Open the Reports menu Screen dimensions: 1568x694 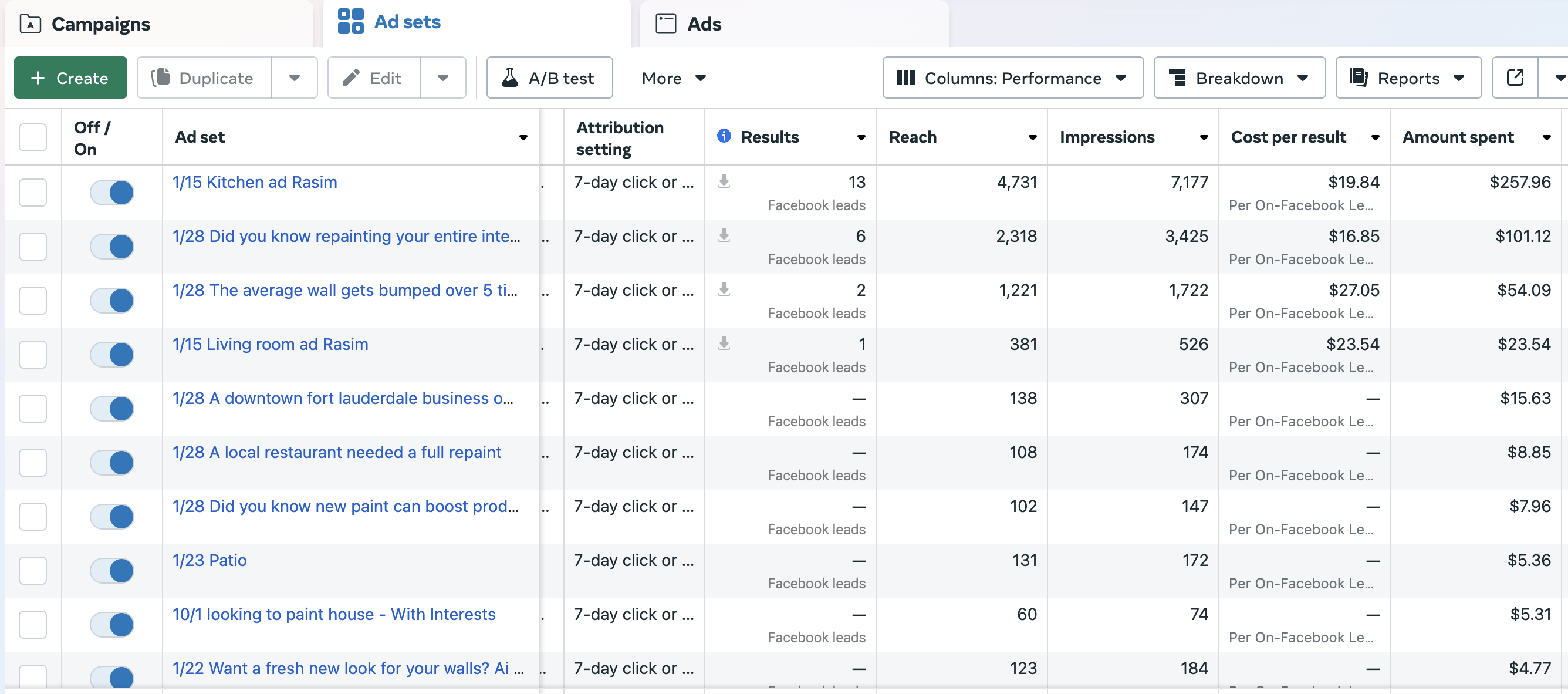[1408, 78]
